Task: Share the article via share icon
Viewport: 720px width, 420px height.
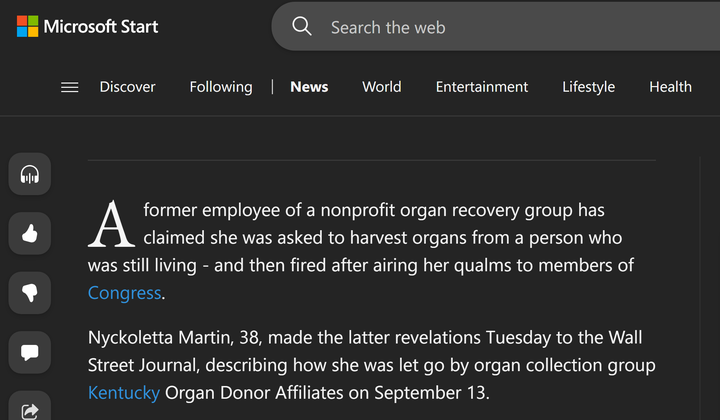Action: pos(30,408)
